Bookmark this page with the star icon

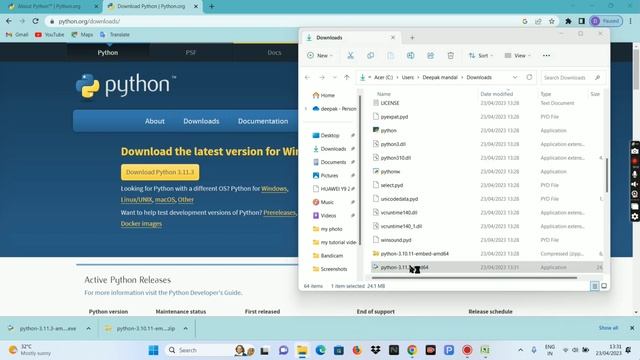click(551, 21)
